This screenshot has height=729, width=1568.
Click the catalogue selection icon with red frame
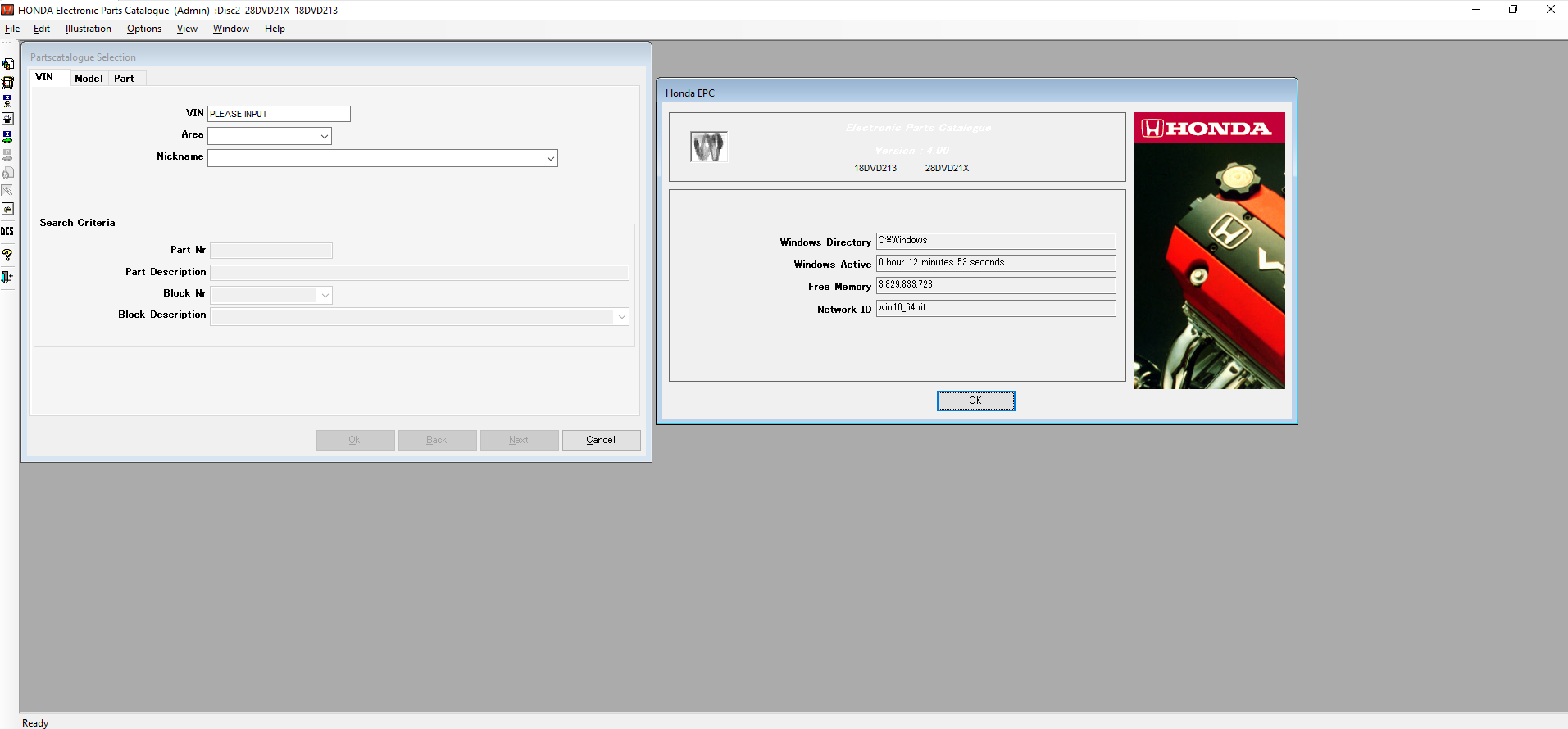[x=8, y=83]
